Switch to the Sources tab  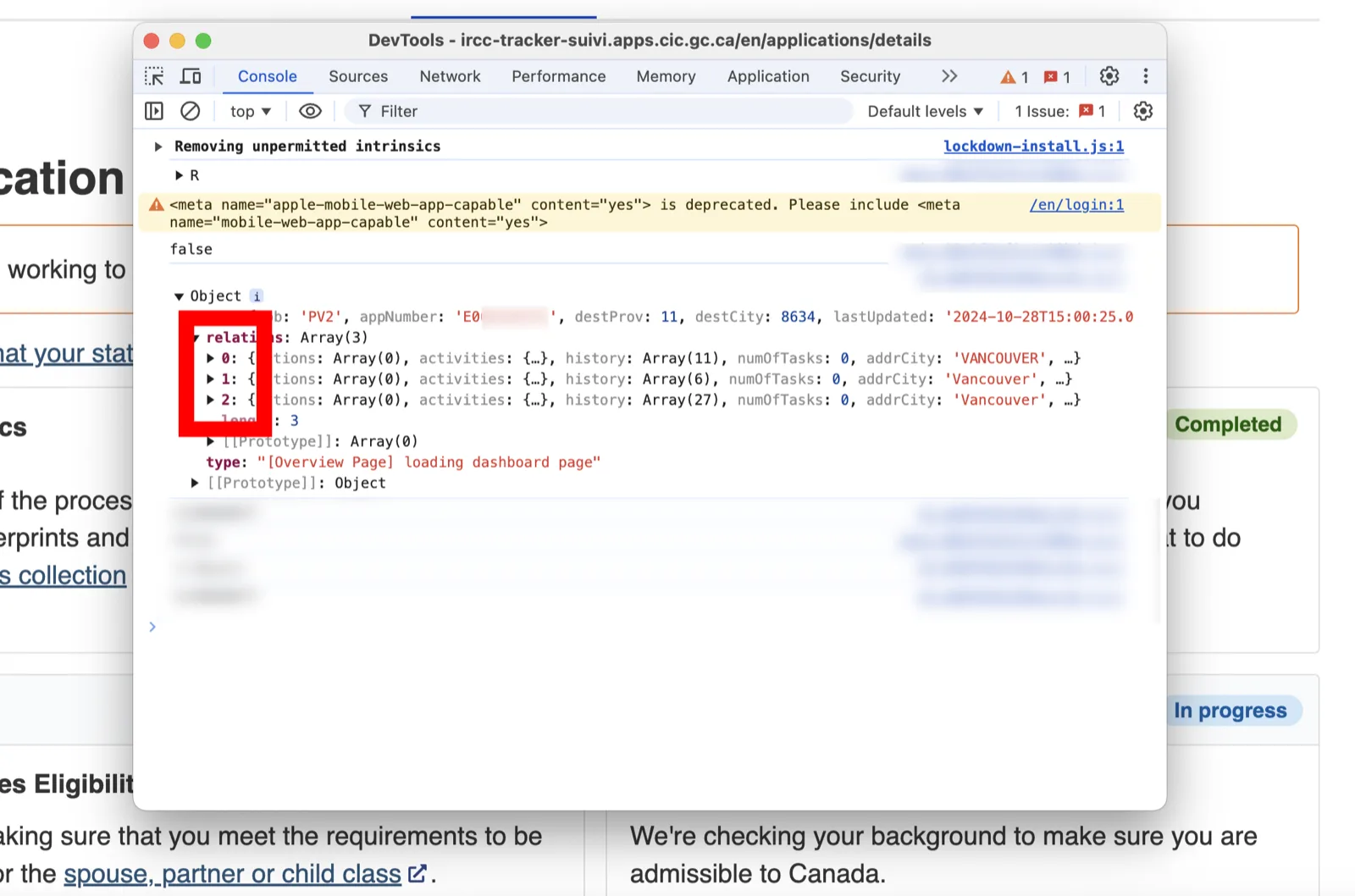coord(358,76)
